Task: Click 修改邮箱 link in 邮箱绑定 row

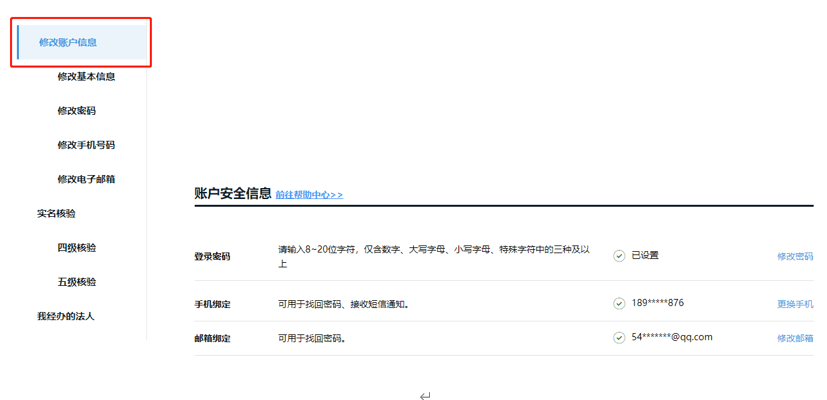Action: pos(795,338)
